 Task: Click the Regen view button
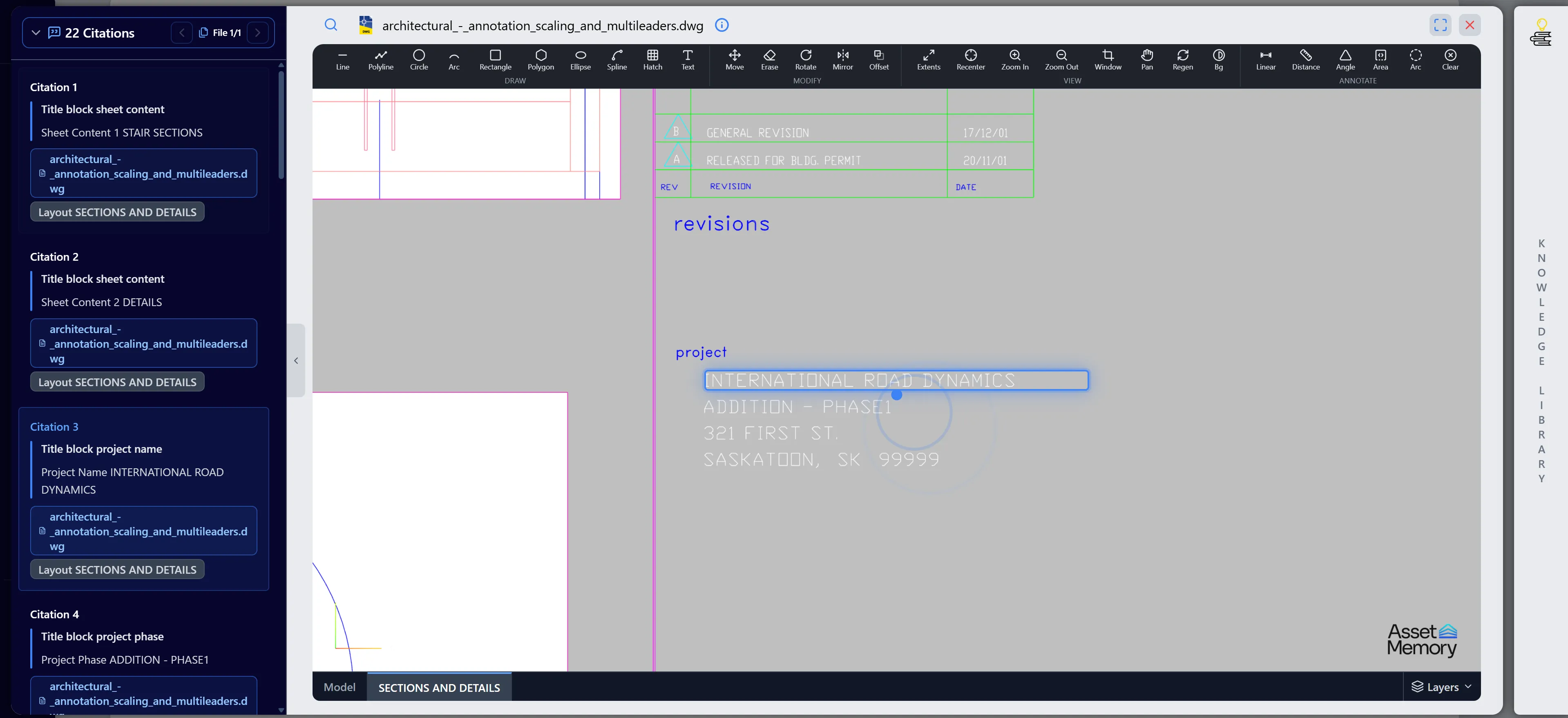(1182, 60)
